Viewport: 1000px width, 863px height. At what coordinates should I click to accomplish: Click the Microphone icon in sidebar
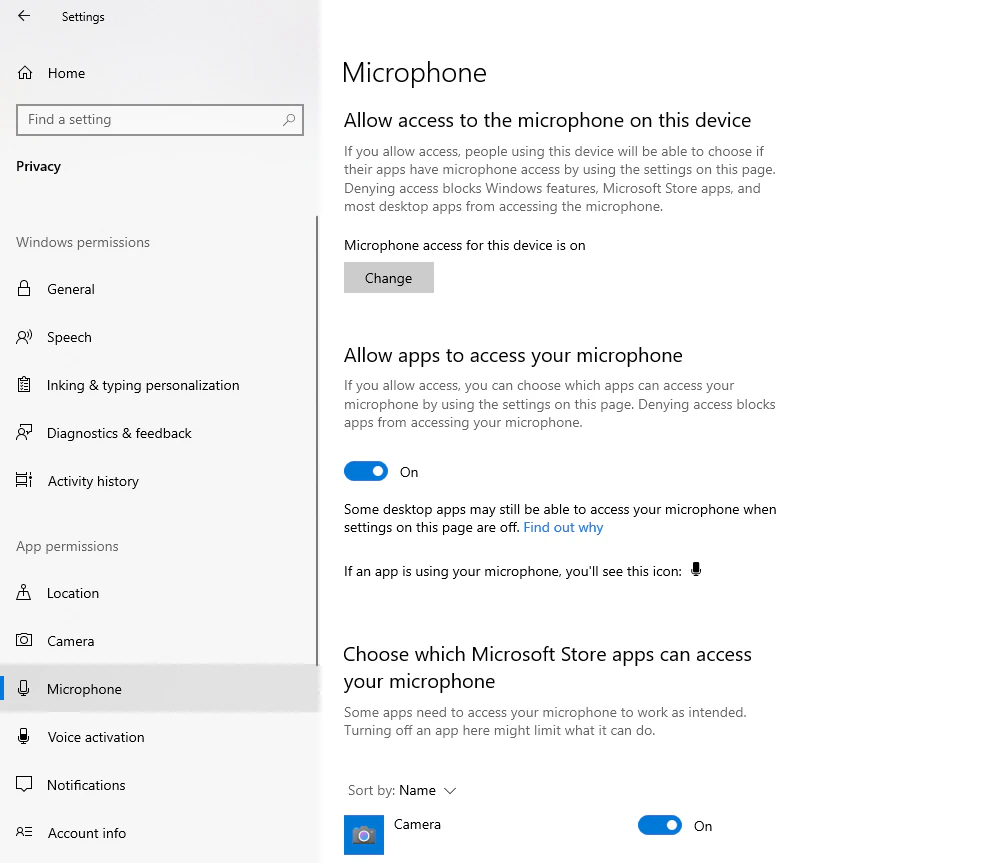click(x=24, y=688)
